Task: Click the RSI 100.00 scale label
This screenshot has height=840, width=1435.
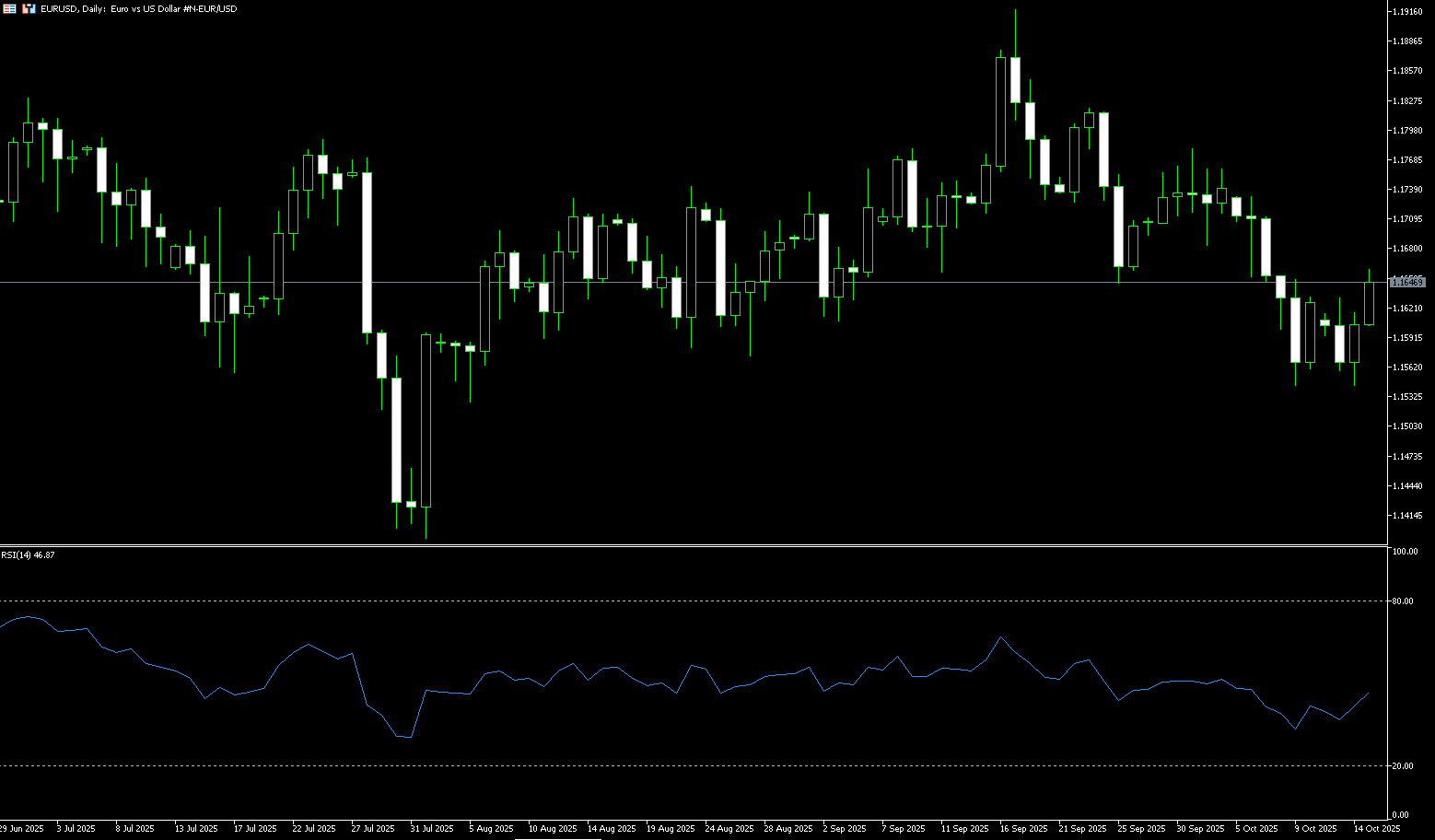Action: [x=1405, y=552]
